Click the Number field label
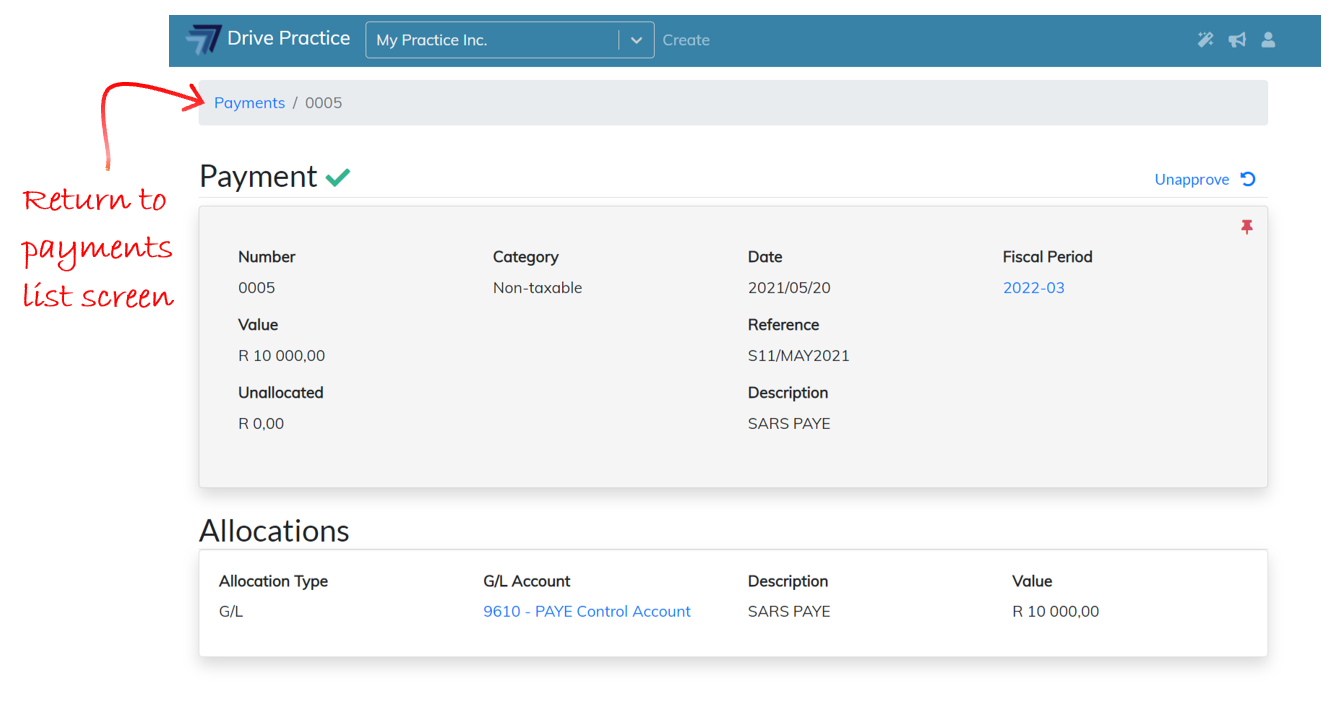1343x707 pixels. coord(266,257)
